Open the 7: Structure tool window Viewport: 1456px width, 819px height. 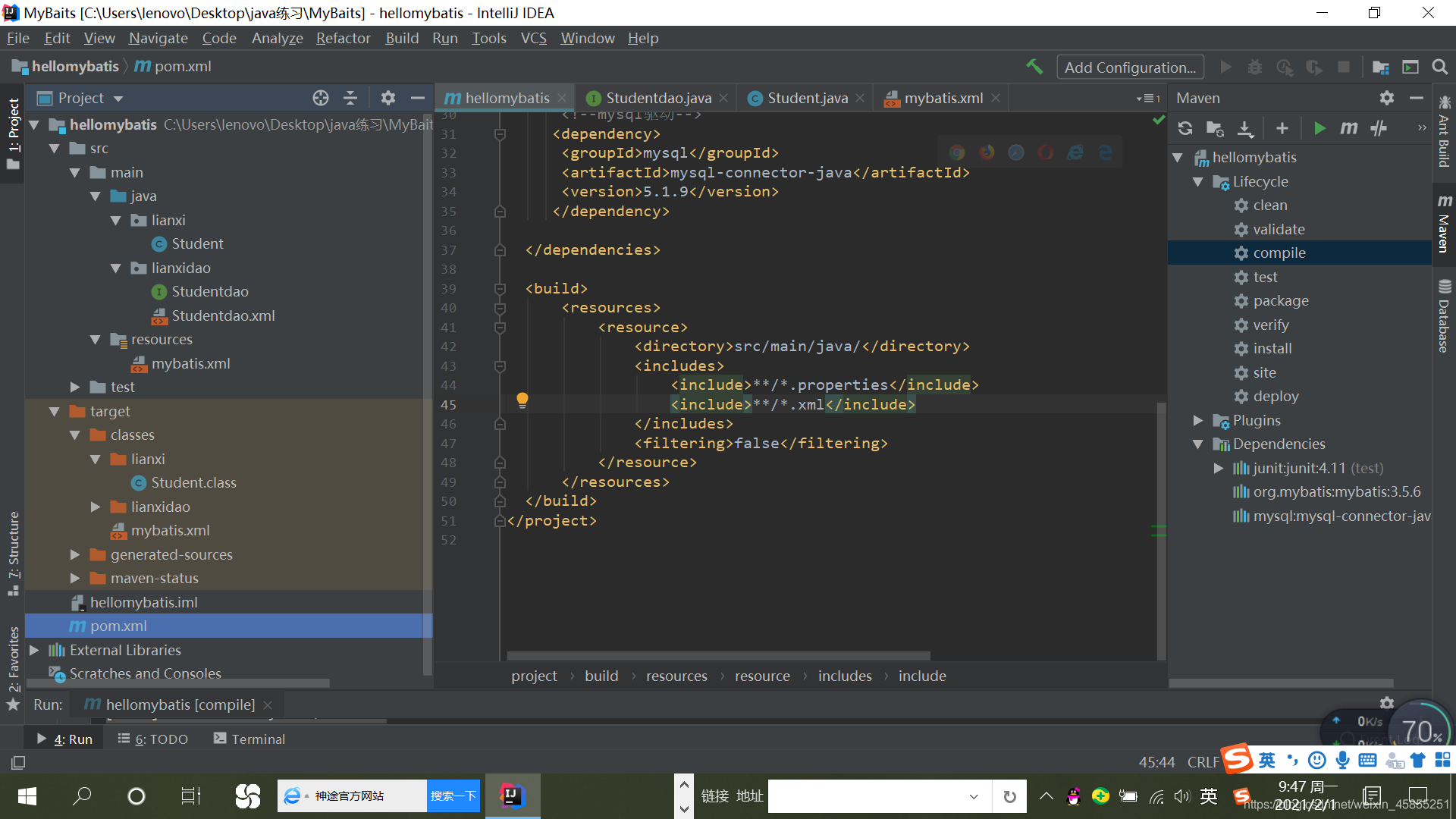point(13,554)
